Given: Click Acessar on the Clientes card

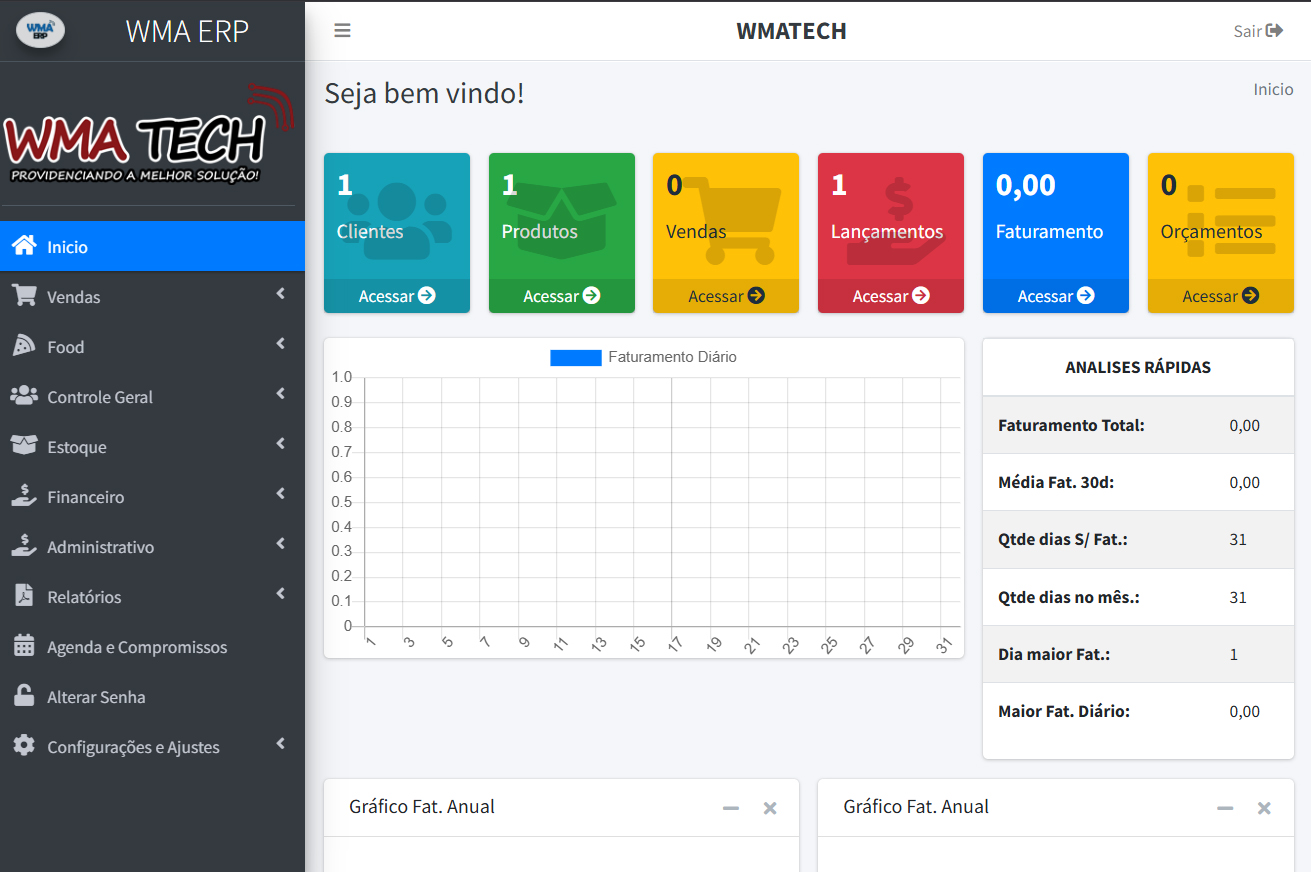Looking at the screenshot, I should [x=397, y=296].
